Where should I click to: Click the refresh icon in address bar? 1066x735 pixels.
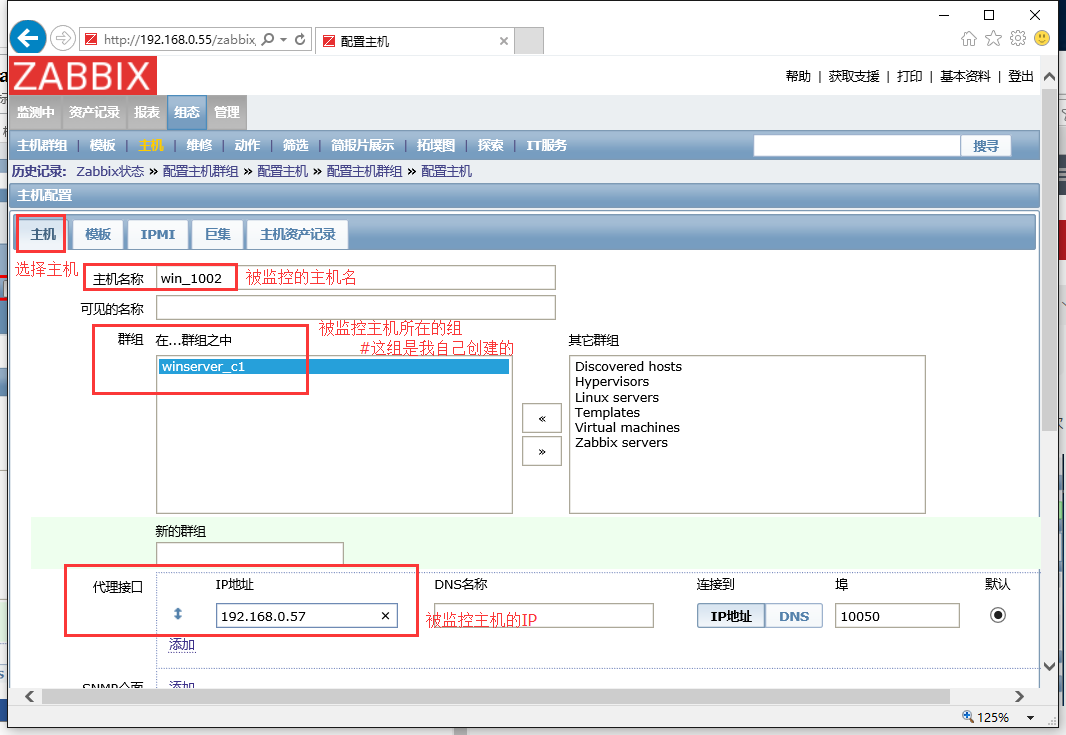300,39
